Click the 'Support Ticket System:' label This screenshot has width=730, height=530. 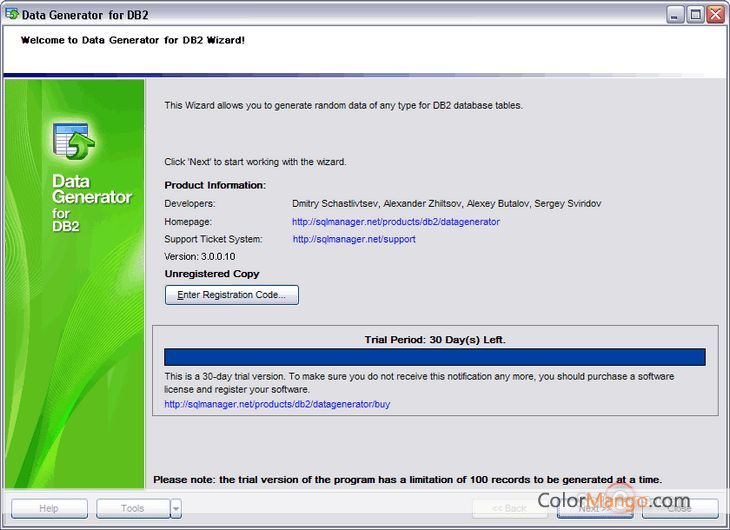(213, 239)
